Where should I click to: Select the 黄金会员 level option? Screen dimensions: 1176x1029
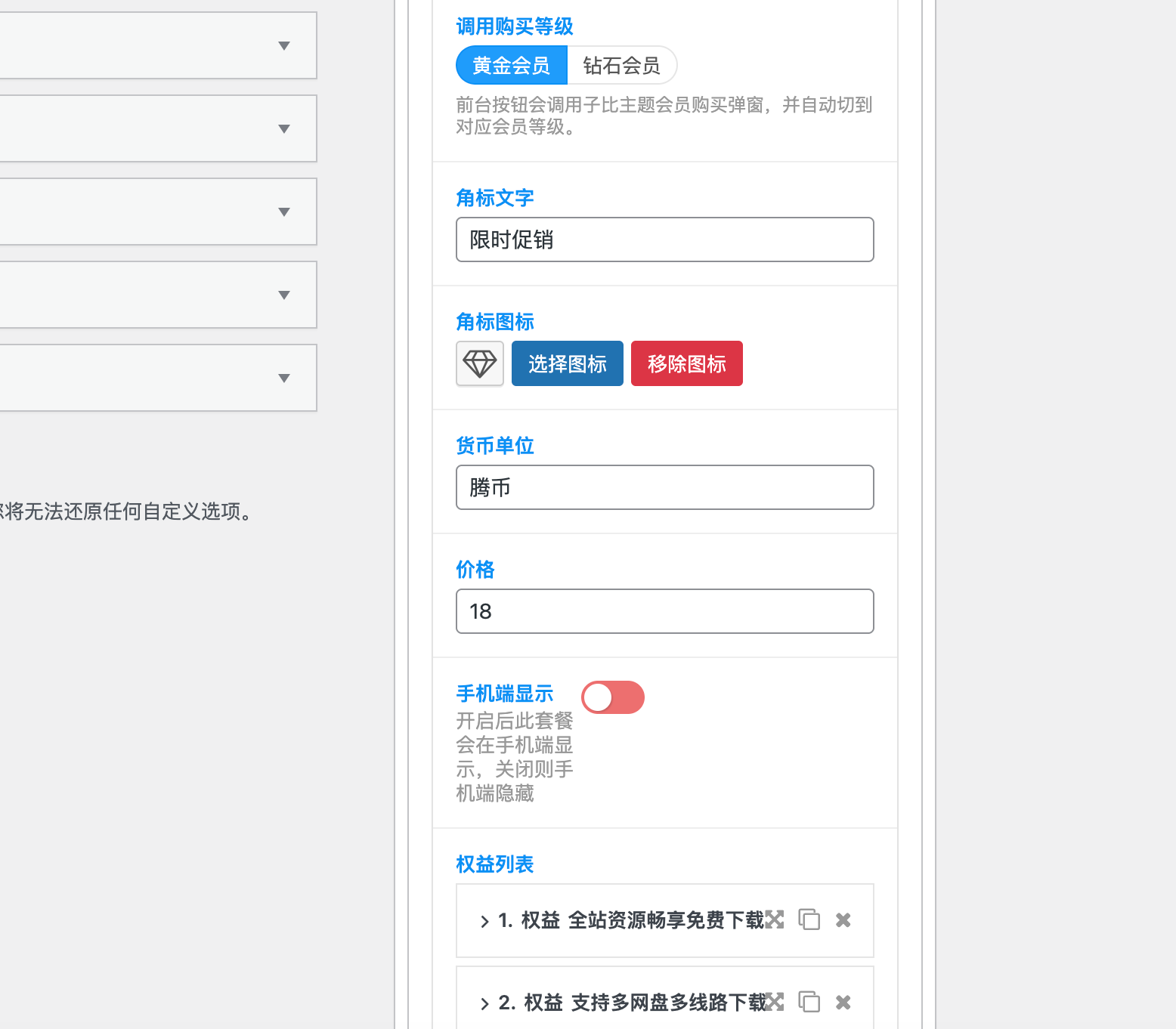point(512,65)
